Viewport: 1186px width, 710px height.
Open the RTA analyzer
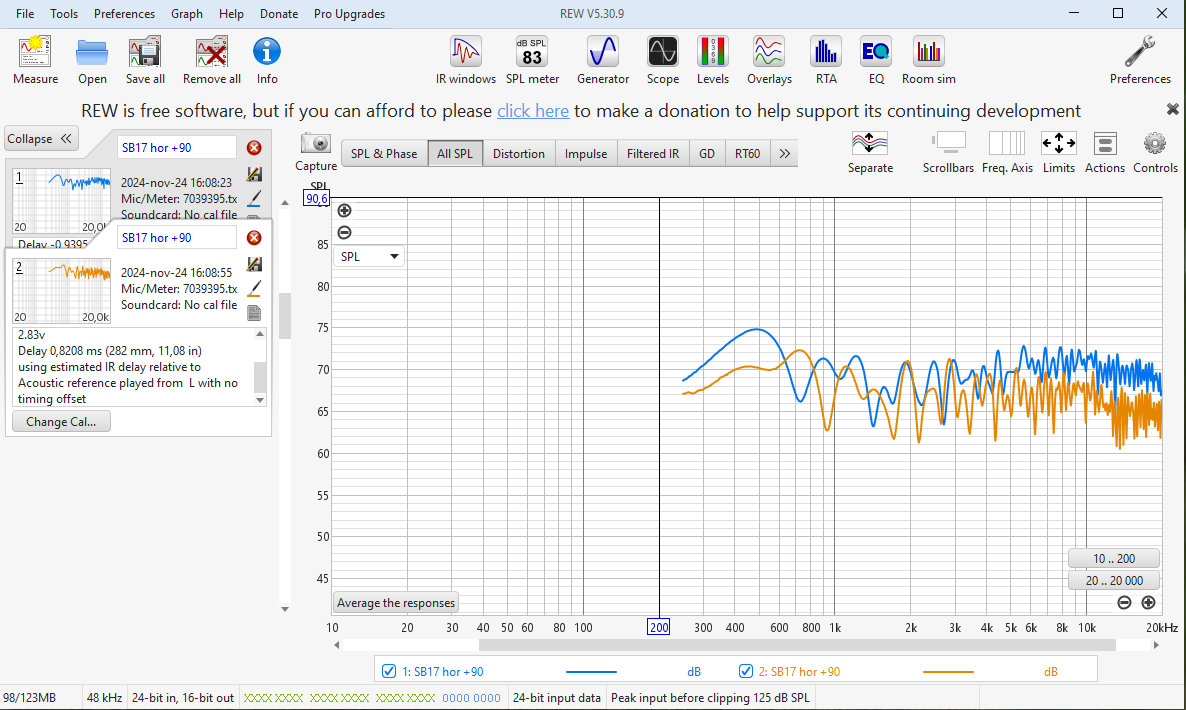click(825, 60)
